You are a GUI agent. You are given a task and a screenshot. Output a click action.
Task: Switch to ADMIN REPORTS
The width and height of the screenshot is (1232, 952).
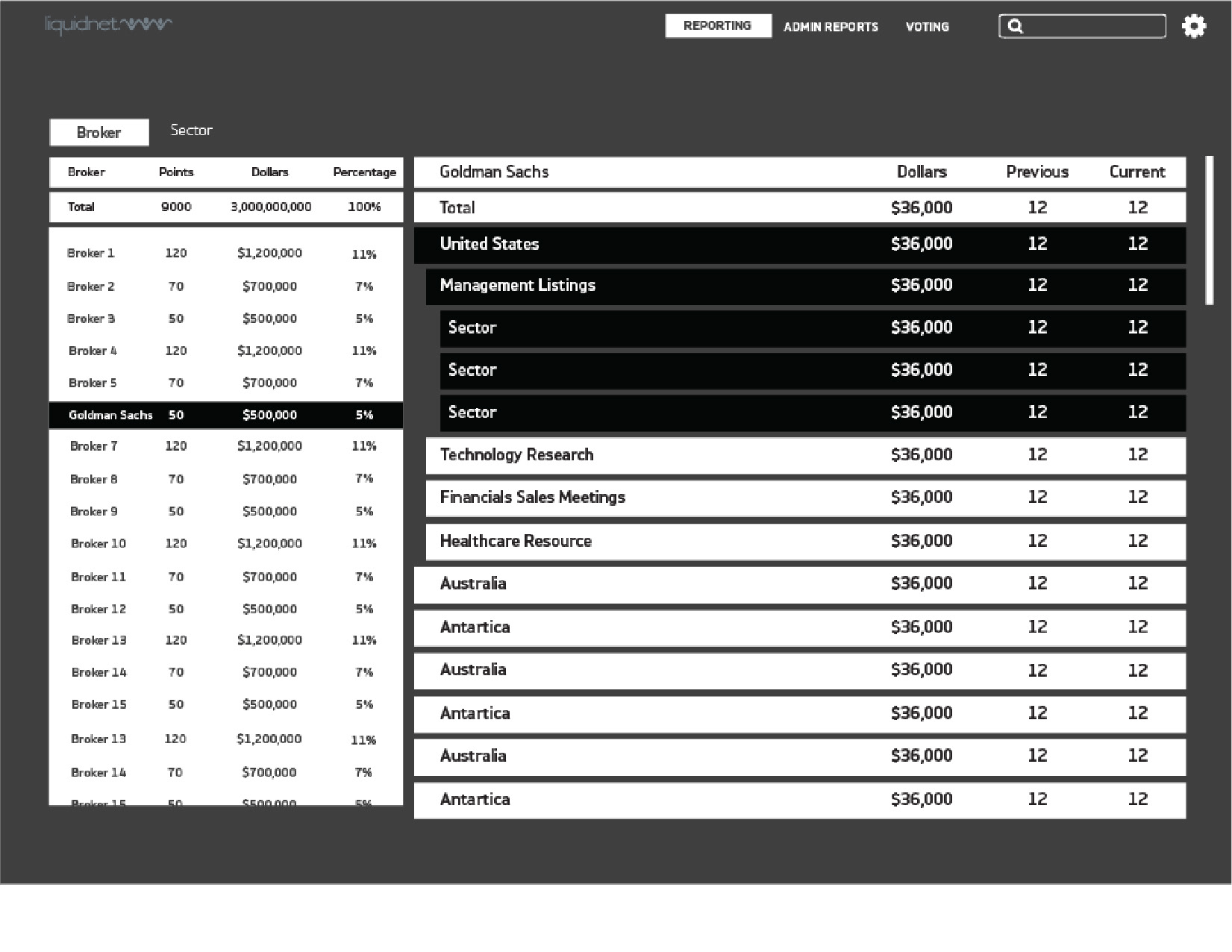tap(831, 27)
